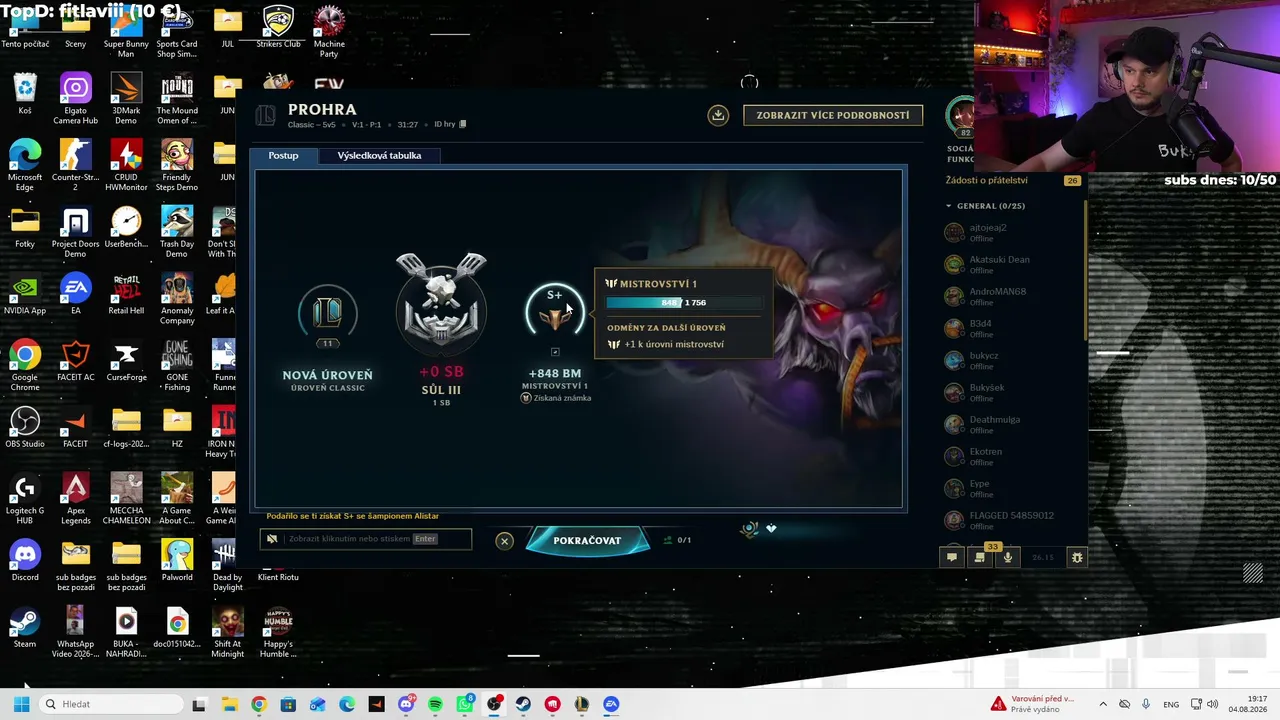Select OBS Studio desktop icon
Image resolution: width=1280 pixels, height=720 pixels.
pyautogui.click(x=25, y=428)
